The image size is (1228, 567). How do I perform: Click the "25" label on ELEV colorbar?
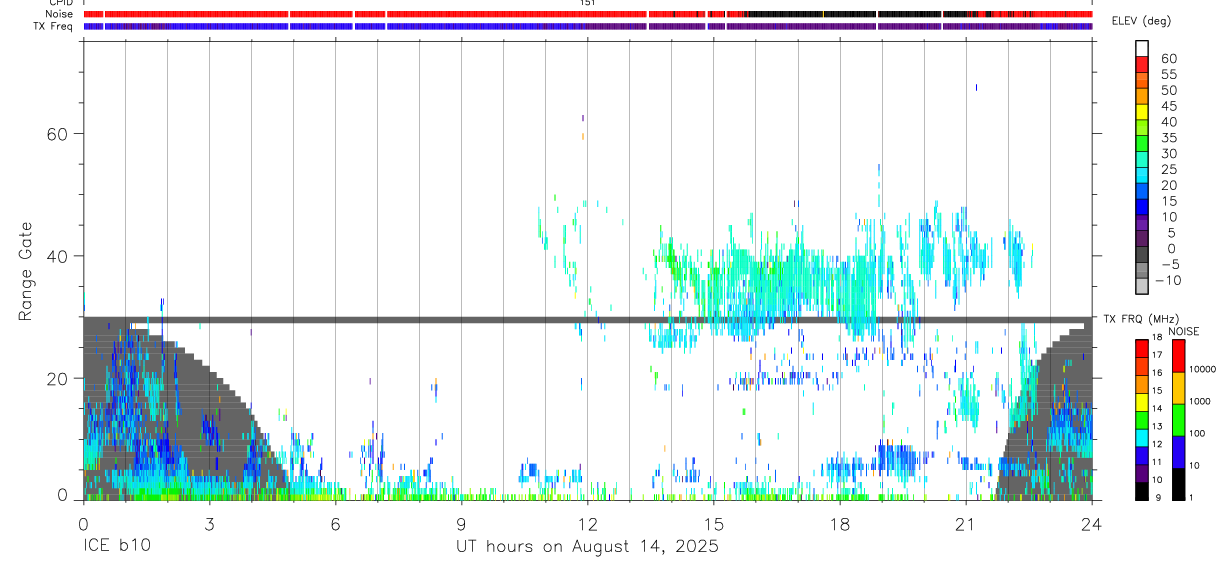pos(1168,169)
